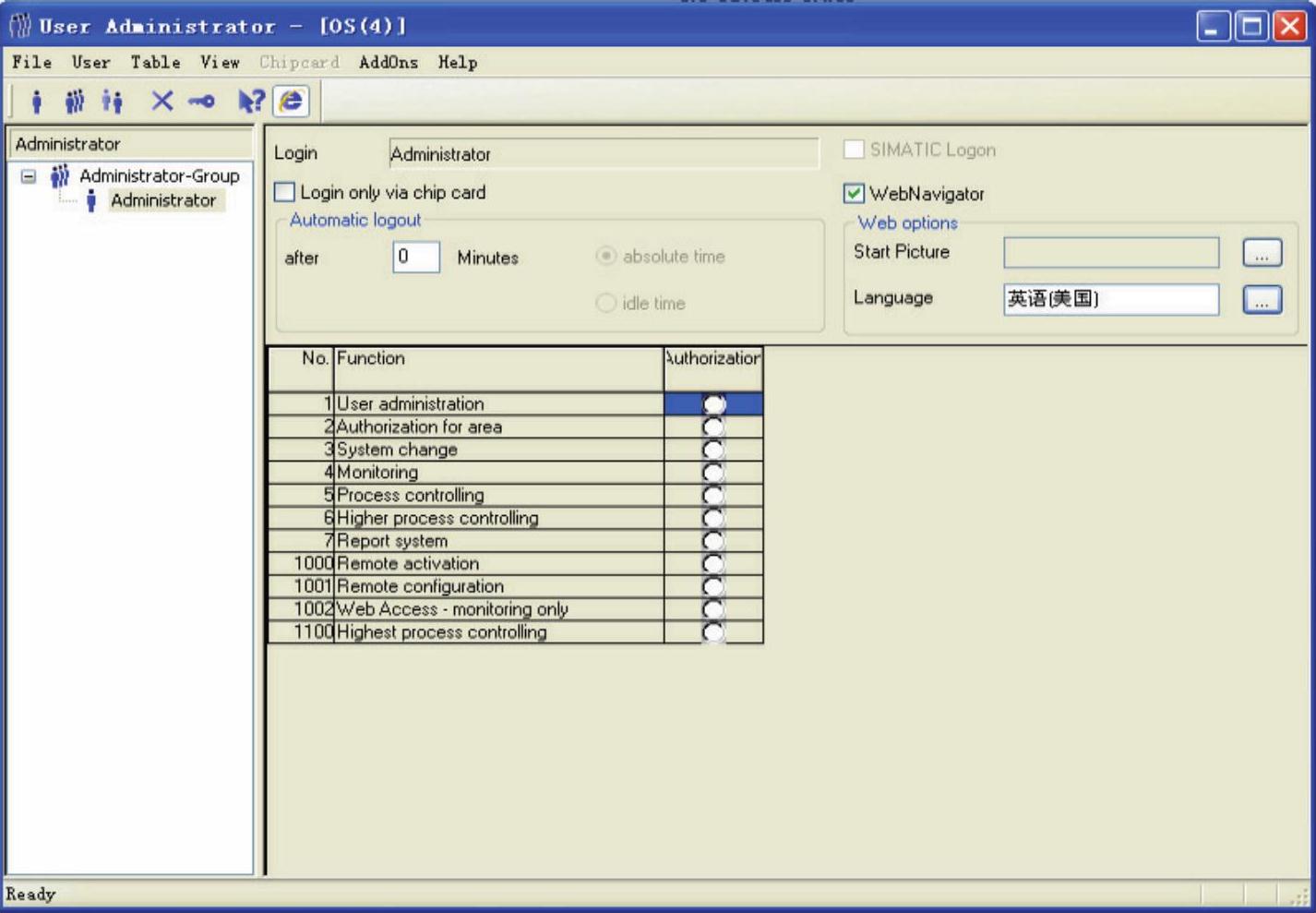This screenshot has width=1316, height=913.
Task: Click the delete X toolbar icon
Action: 162,101
